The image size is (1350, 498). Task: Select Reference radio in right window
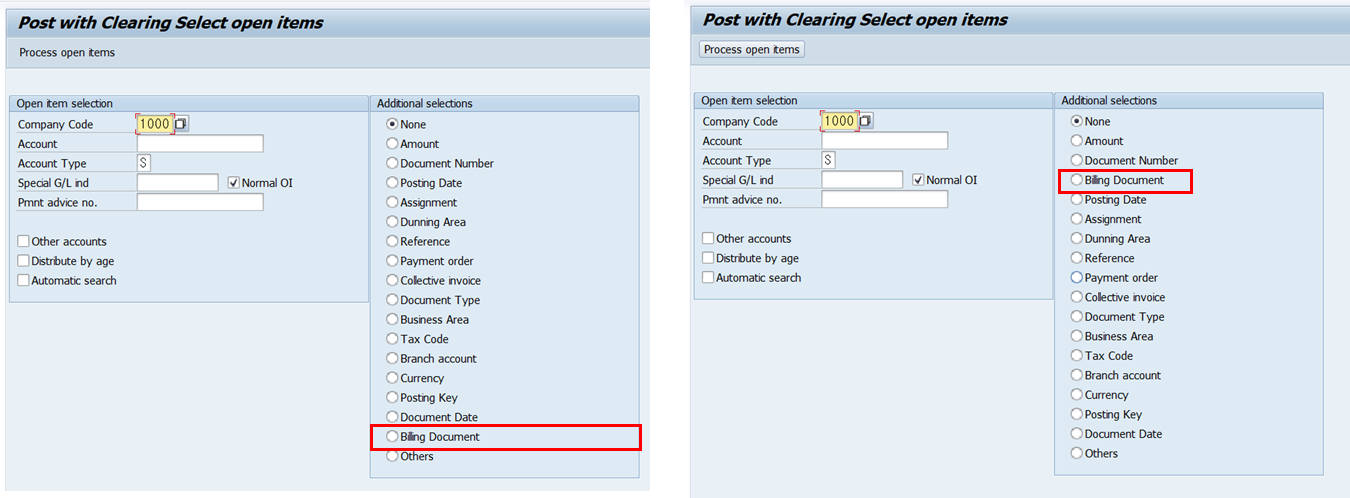[1076, 258]
